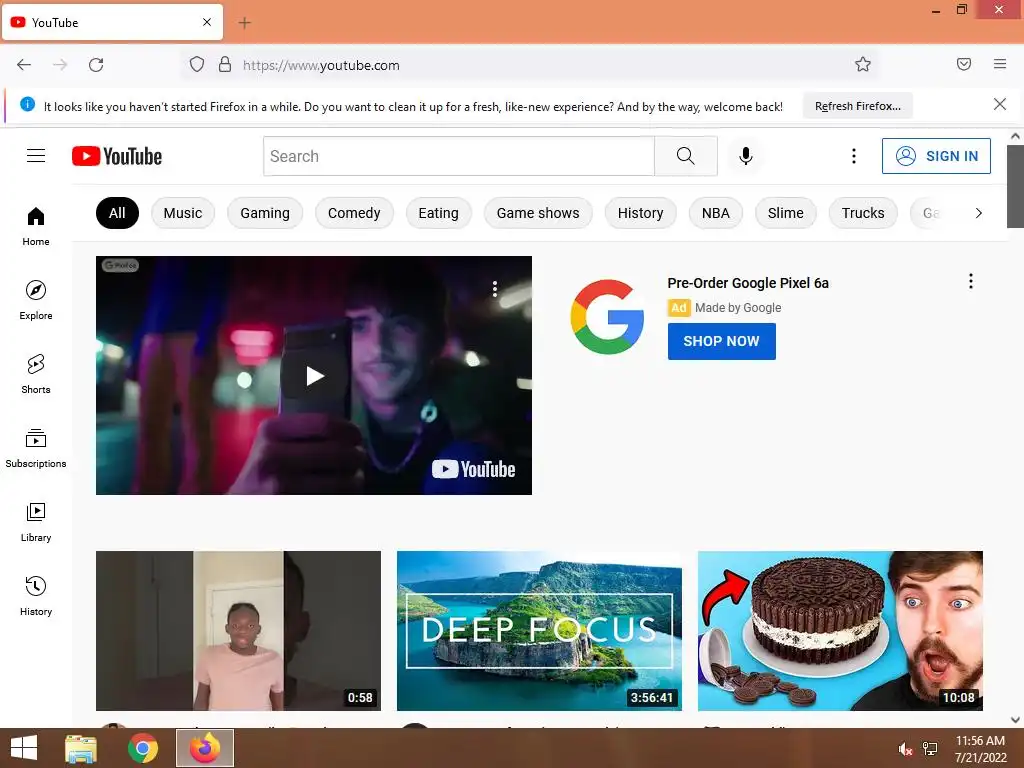Select the NBA filter chip
Viewport: 1024px width, 768px height.
coord(716,213)
